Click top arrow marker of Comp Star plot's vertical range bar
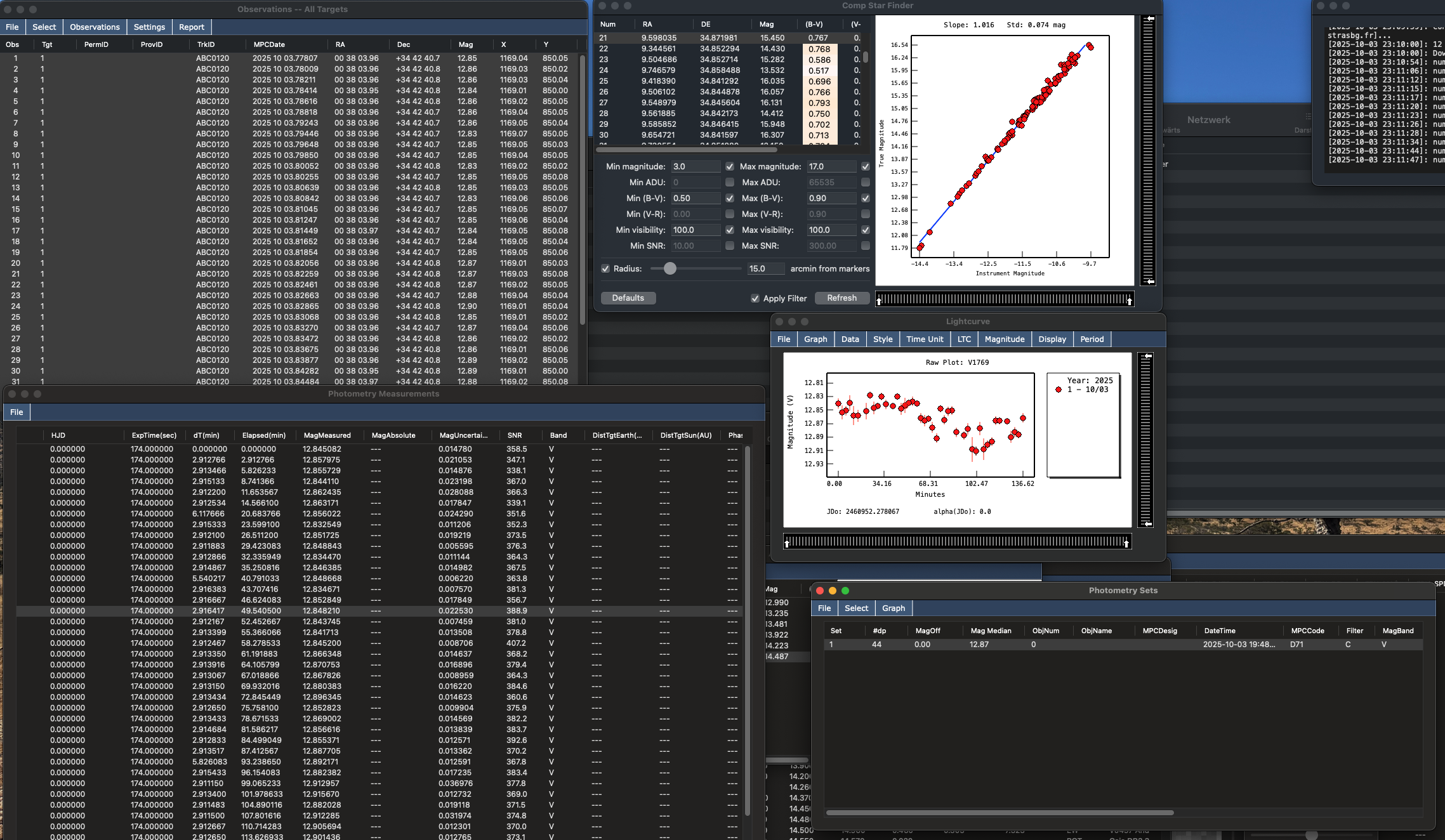This screenshot has width=1445, height=840. (x=1150, y=20)
